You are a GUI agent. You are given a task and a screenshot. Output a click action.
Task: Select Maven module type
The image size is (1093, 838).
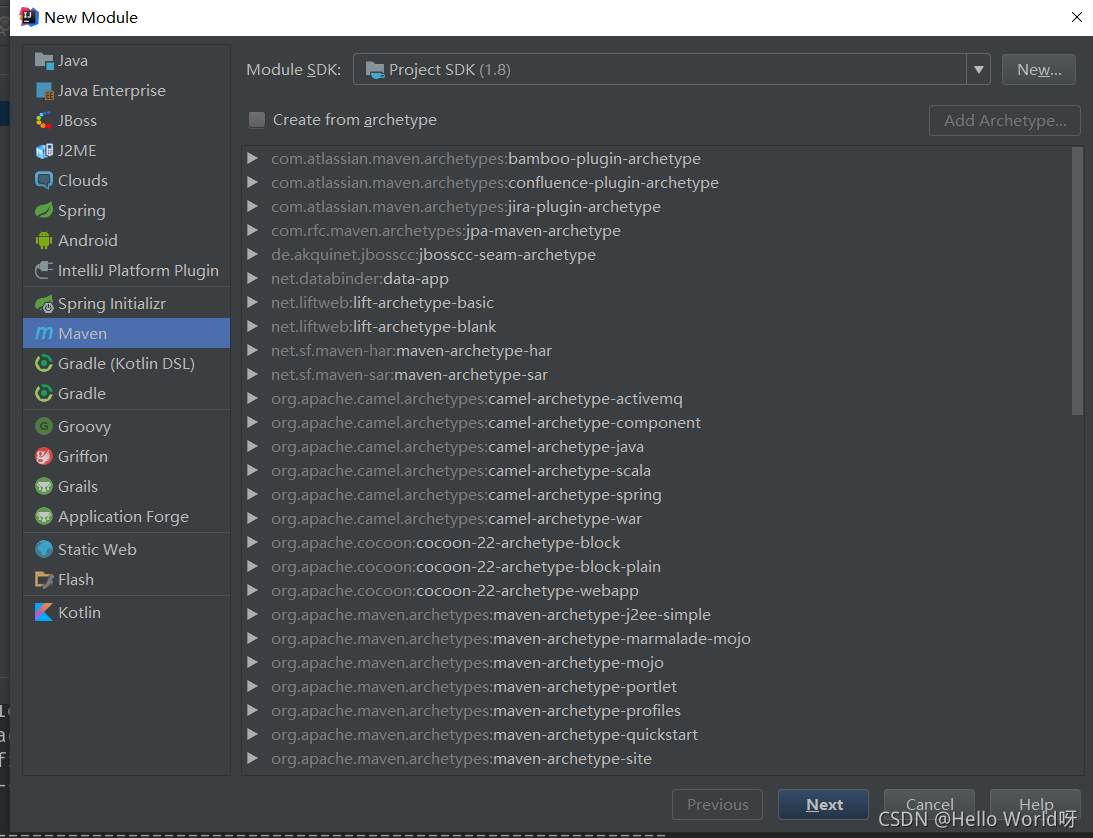(126, 333)
